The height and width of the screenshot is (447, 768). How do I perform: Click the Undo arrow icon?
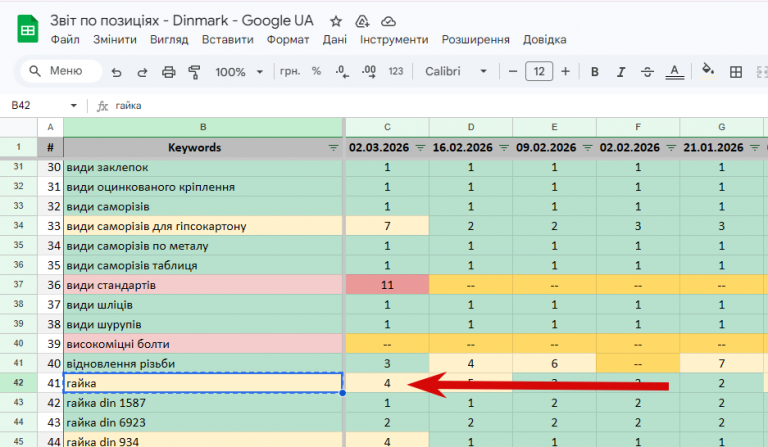pyautogui.click(x=116, y=72)
